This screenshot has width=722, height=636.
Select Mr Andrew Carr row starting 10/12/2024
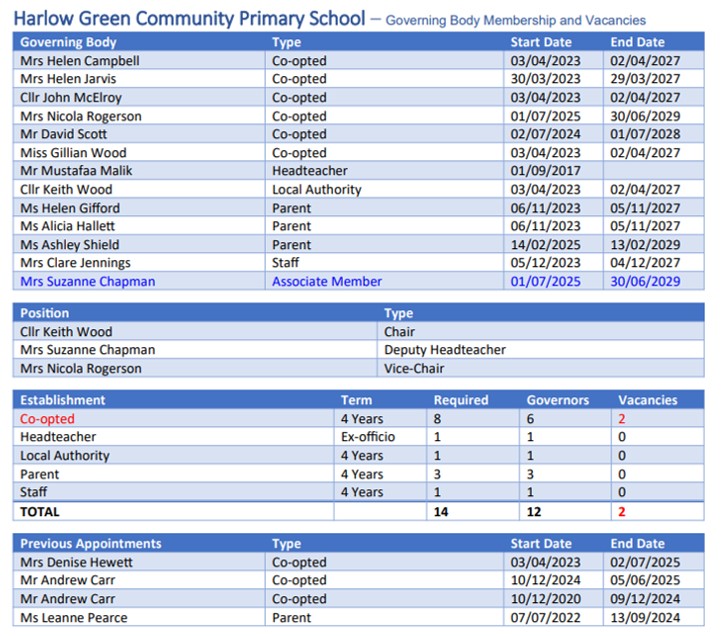point(68,580)
